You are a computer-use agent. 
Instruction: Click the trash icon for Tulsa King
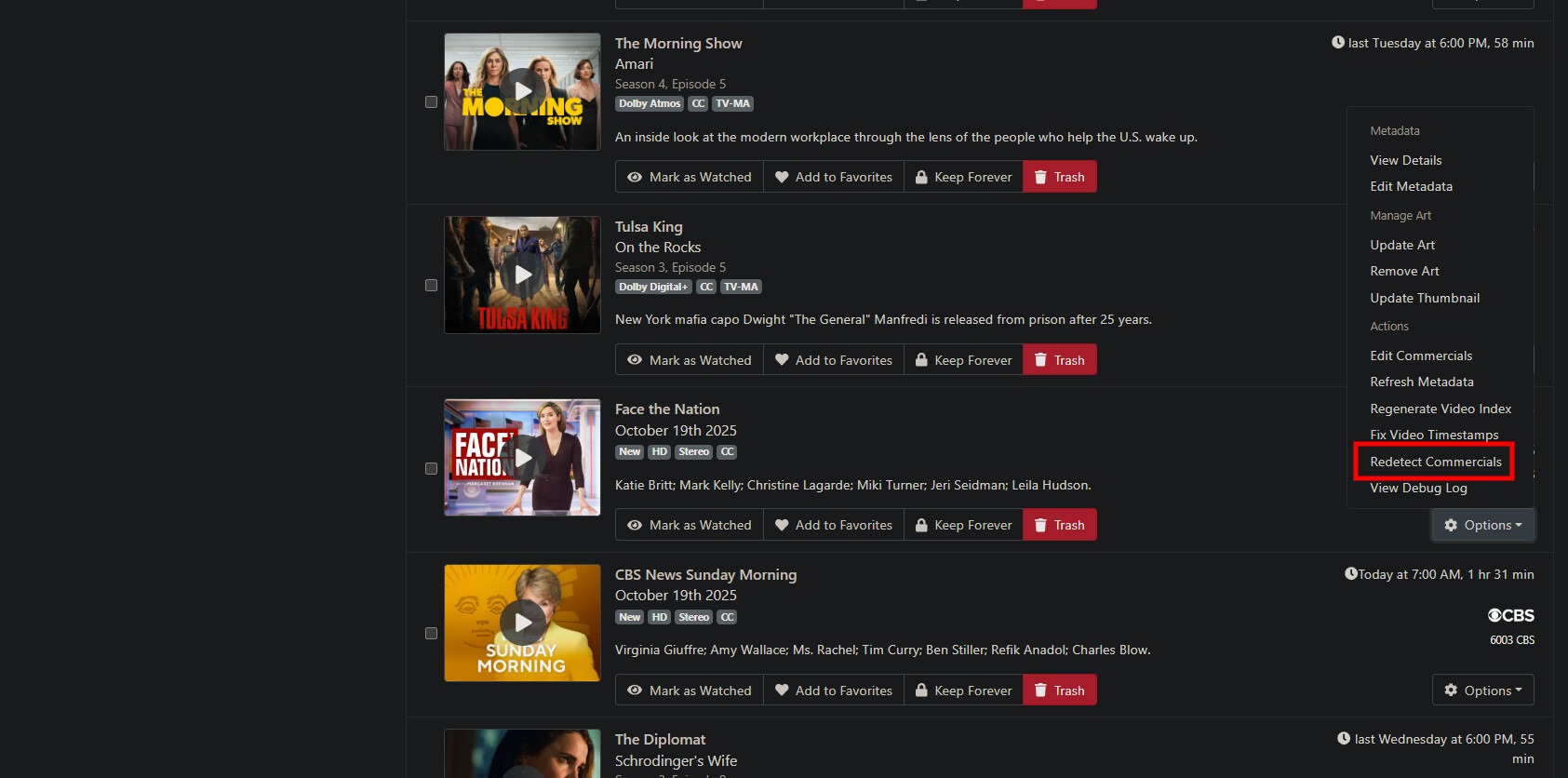1040,360
